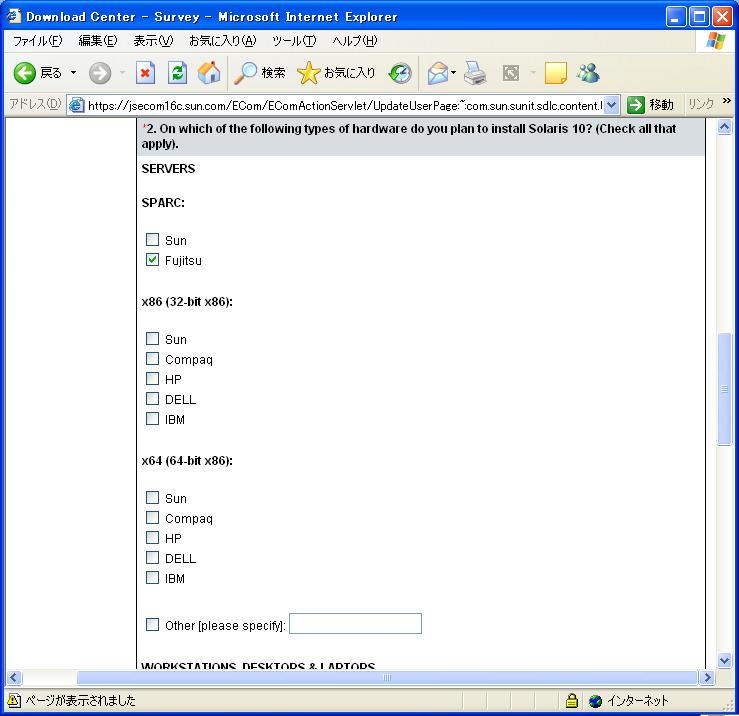Click the vertical scrollbar up arrow
The image size is (739, 716).
(724, 126)
